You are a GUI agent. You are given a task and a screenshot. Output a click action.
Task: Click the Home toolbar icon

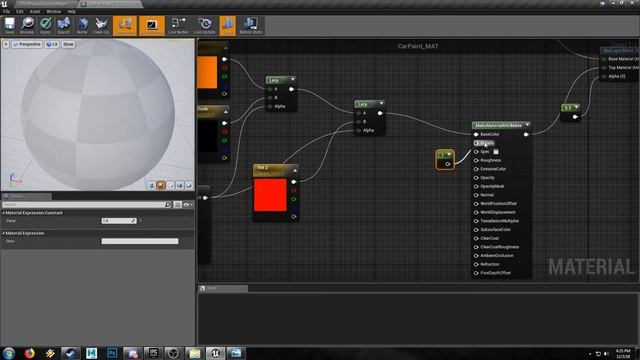pos(82,25)
